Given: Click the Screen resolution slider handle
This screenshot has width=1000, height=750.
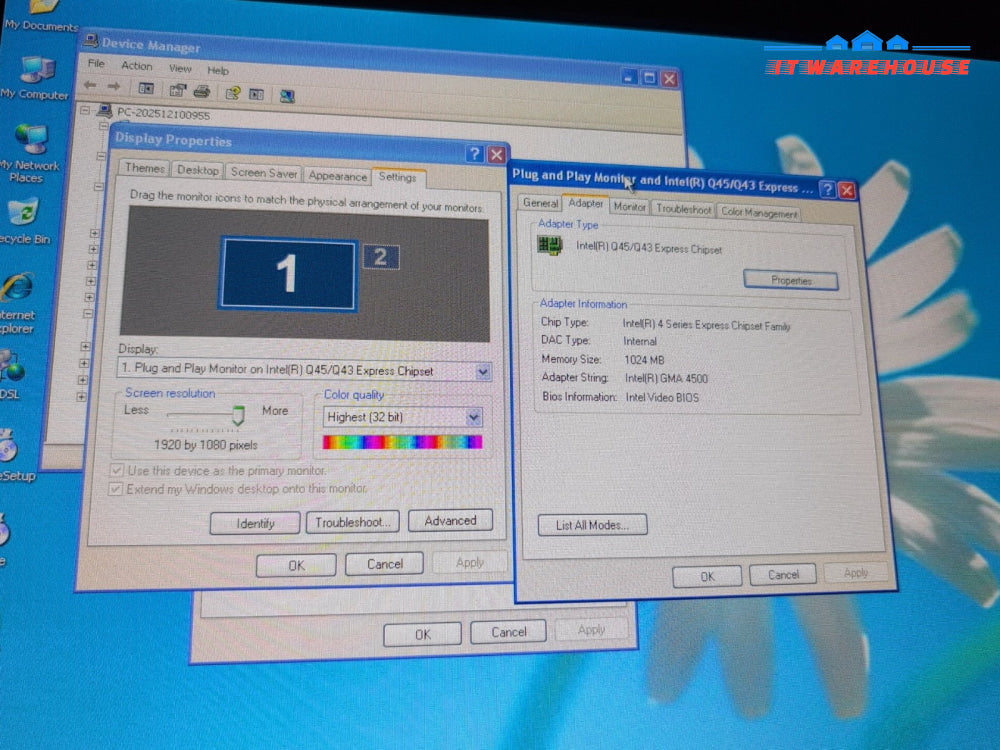Looking at the screenshot, I should pos(238,415).
